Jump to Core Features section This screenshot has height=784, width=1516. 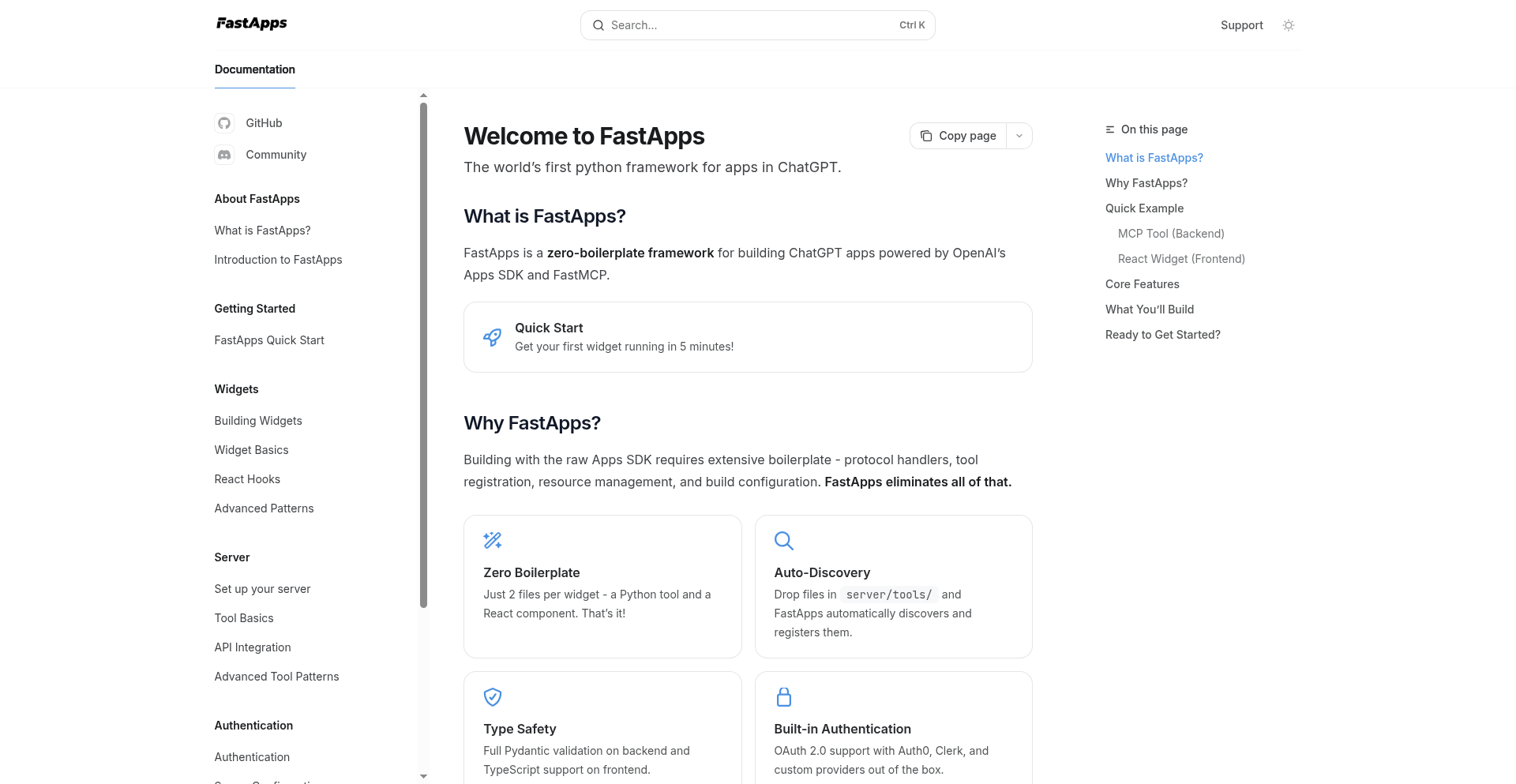tap(1142, 284)
